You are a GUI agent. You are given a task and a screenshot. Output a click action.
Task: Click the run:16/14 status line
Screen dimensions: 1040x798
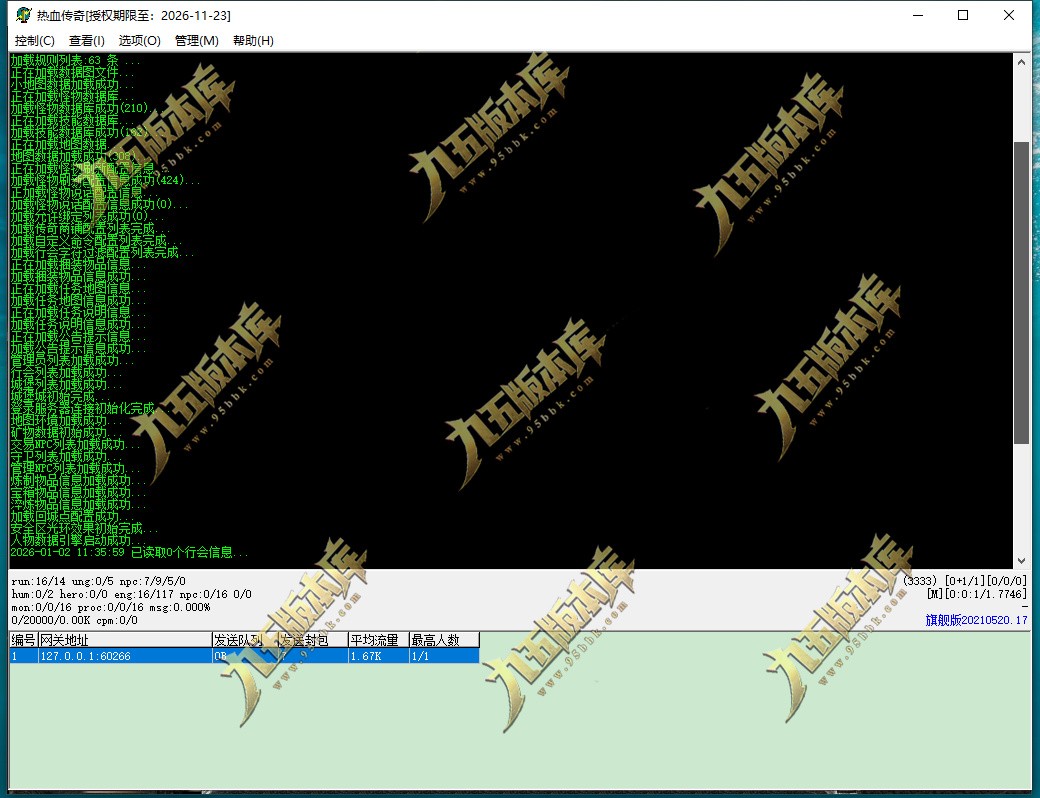click(x=98, y=581)
